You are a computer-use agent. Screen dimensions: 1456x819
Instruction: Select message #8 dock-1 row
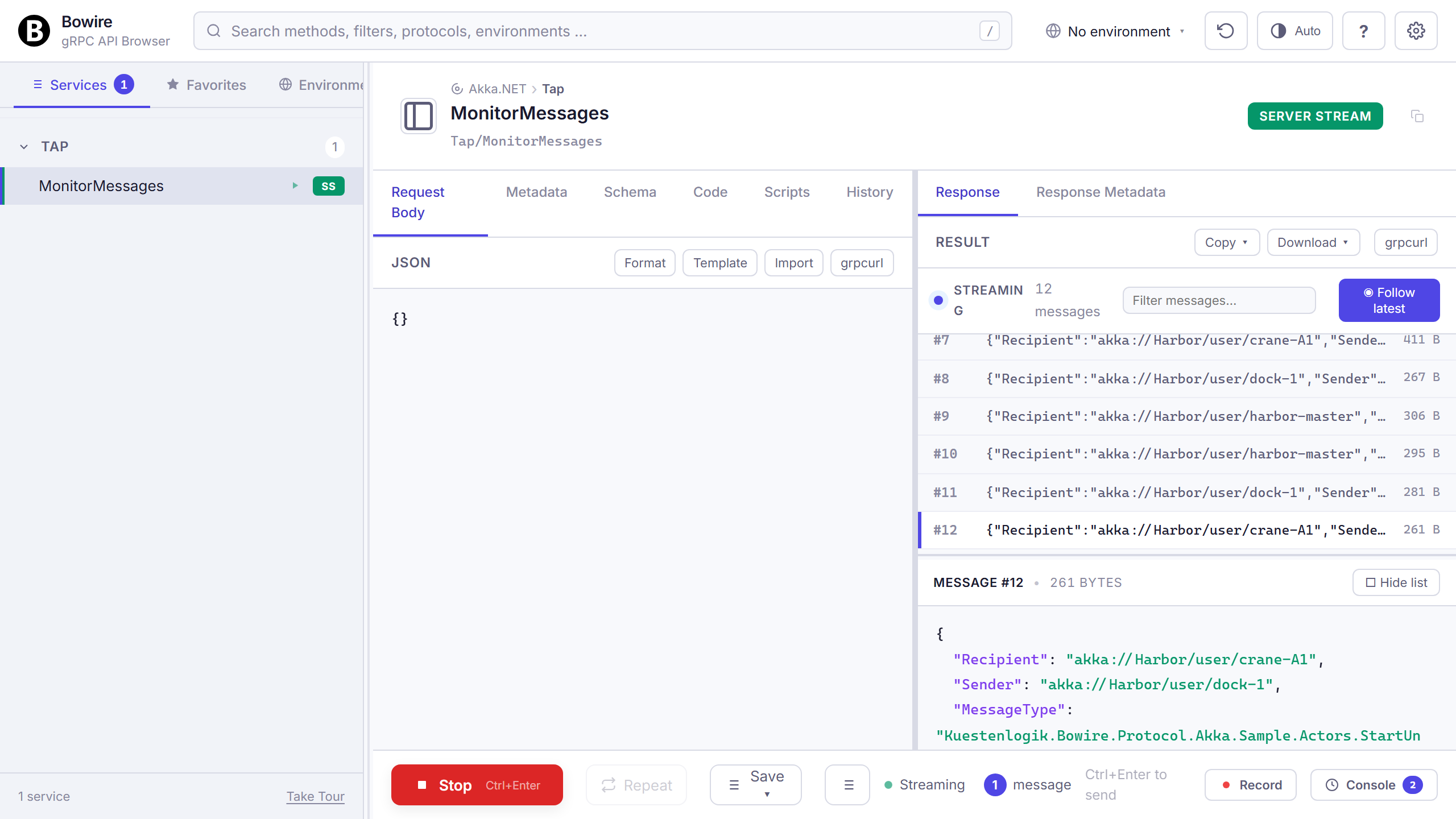click(x=1186, y=378)
